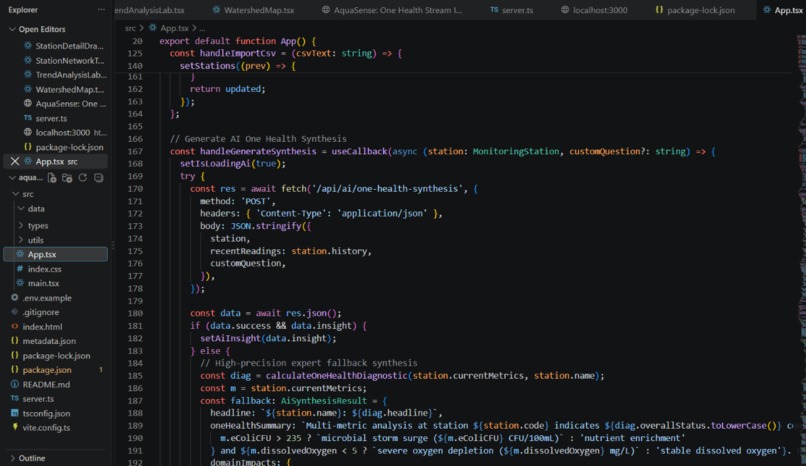This screenshot has width=806, height=466.
Task: Collapse all folders in the explorer
Action: click(x=98, y=178)
